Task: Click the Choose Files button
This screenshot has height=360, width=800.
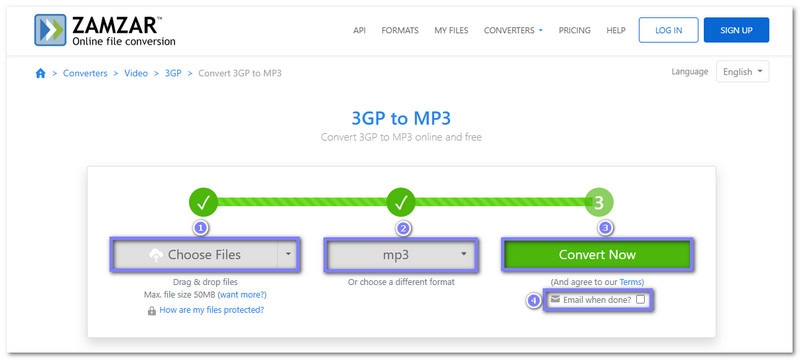Action: tap(195, 254)
